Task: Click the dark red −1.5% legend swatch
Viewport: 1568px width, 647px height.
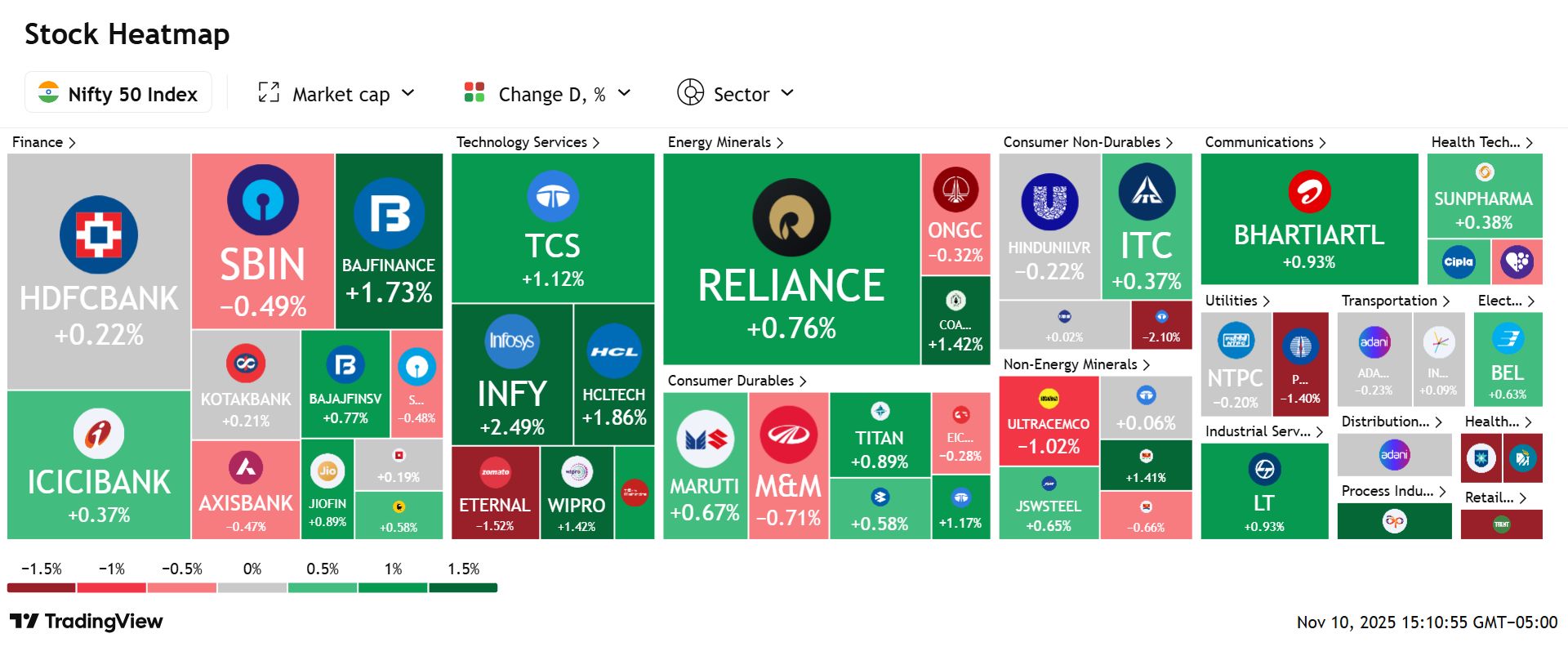Action: [x=42, y=587]
